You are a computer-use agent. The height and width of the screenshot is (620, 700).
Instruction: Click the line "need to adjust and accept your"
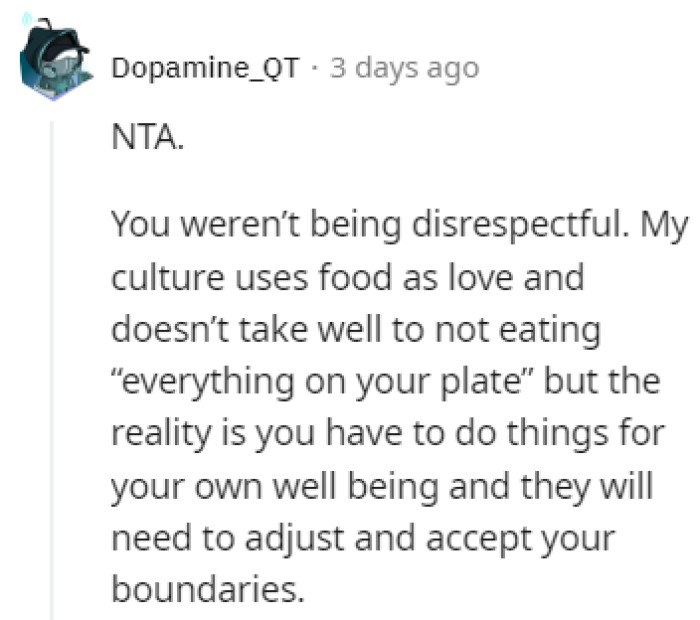[x=363, y=540]
